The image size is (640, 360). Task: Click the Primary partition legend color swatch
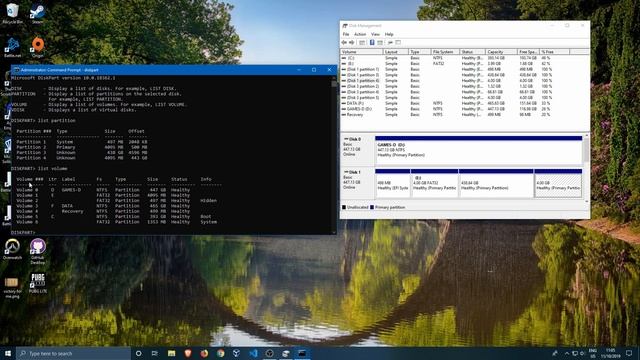[x=371, y=207]
